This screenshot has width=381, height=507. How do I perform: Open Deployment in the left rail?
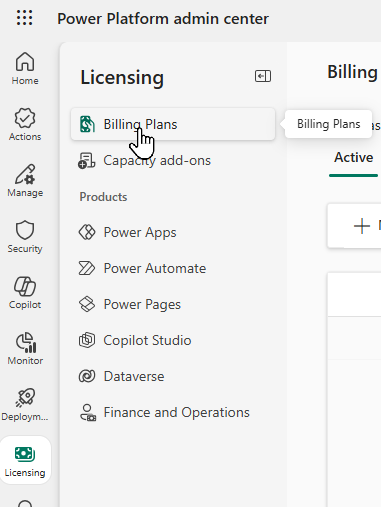point(25,405)
